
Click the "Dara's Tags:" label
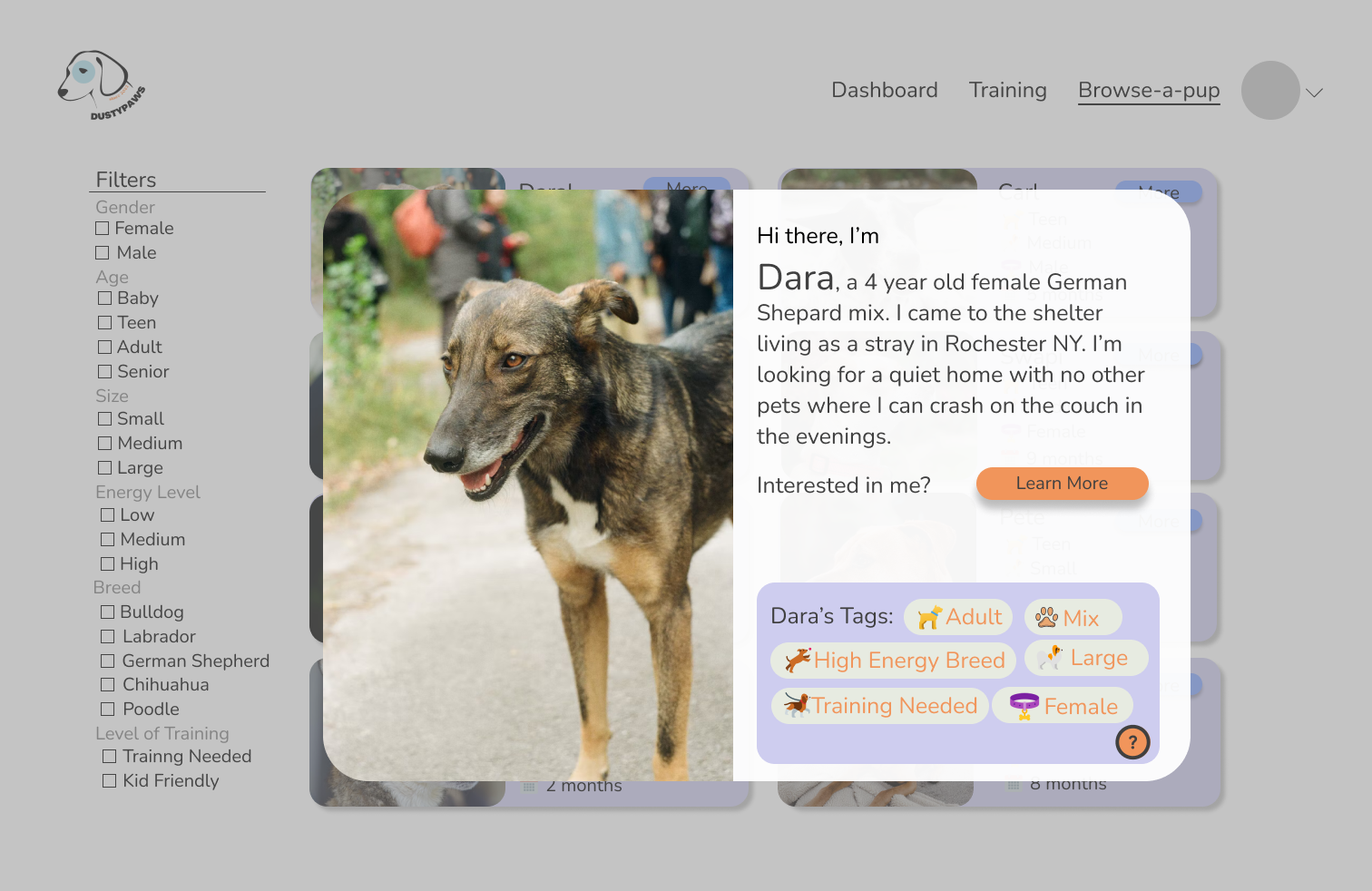[832, 616]
